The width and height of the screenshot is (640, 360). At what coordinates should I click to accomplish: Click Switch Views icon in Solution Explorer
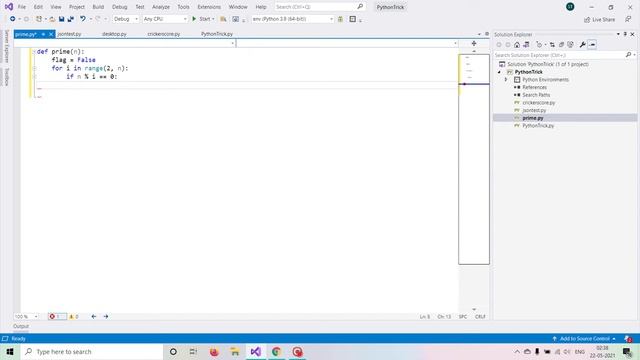526,44
